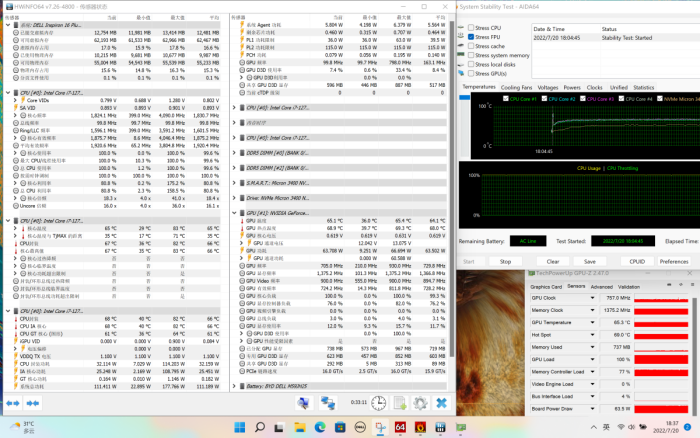Screen dimensions: 700x438
Task: Click HWiNFO expand columns arrows button
Action: pyautogui.click(x=12, y=403)
